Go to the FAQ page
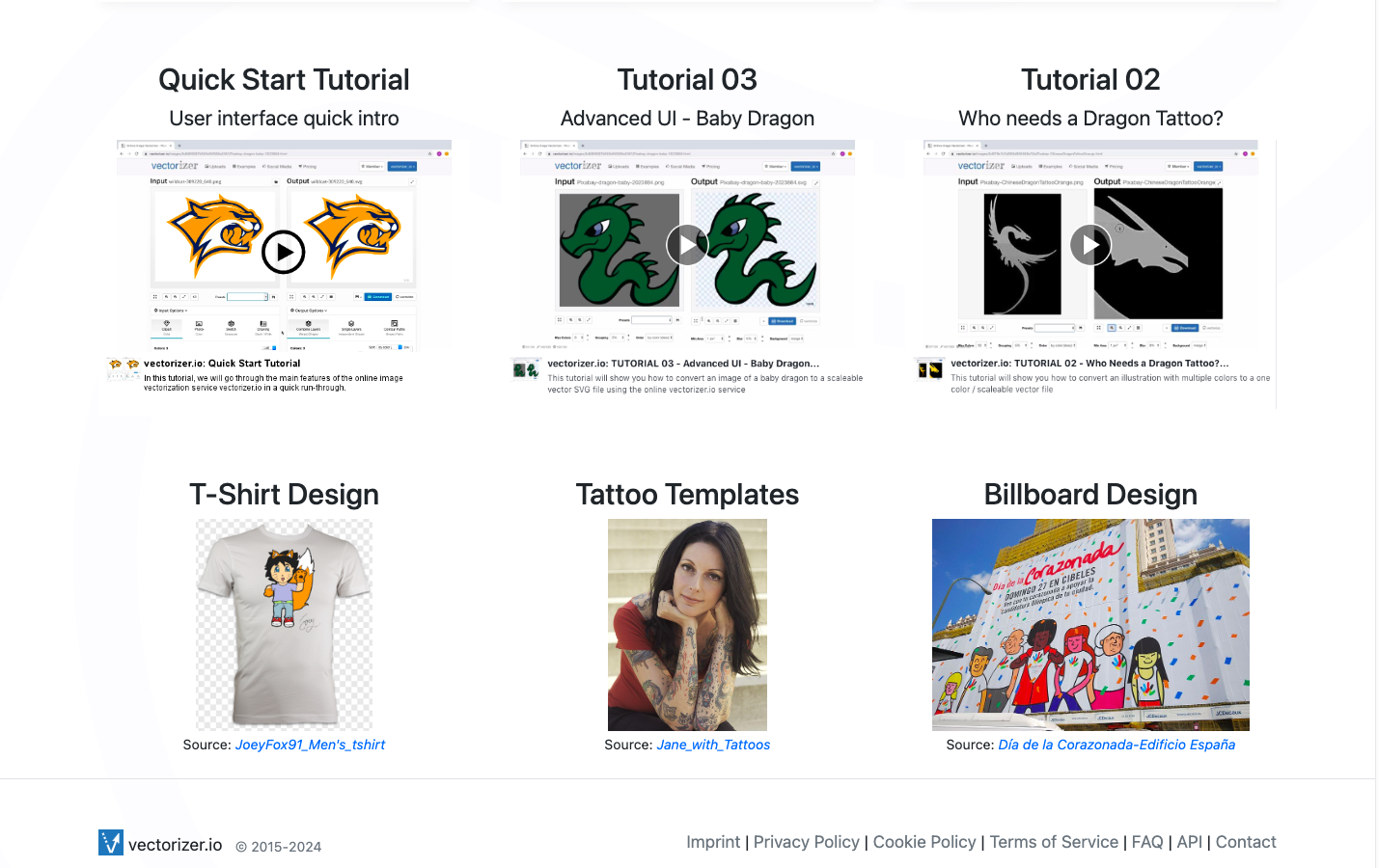This screenshot has height=868, width=1378. 1147,842
